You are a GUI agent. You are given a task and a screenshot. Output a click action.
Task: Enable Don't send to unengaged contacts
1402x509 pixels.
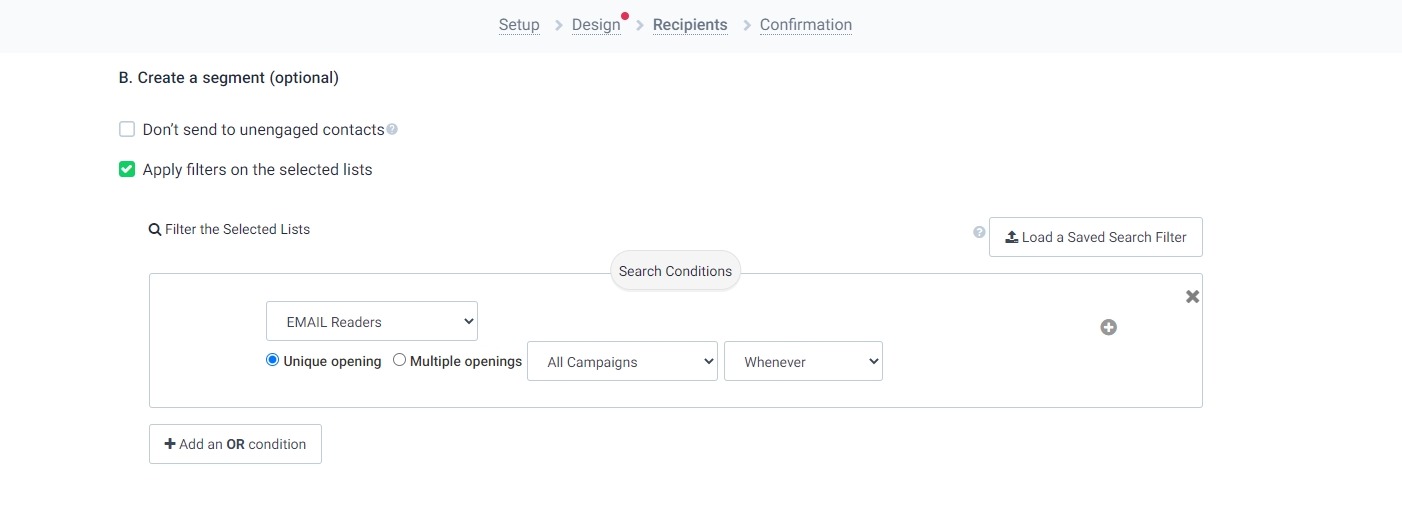(x=127, y=129)
